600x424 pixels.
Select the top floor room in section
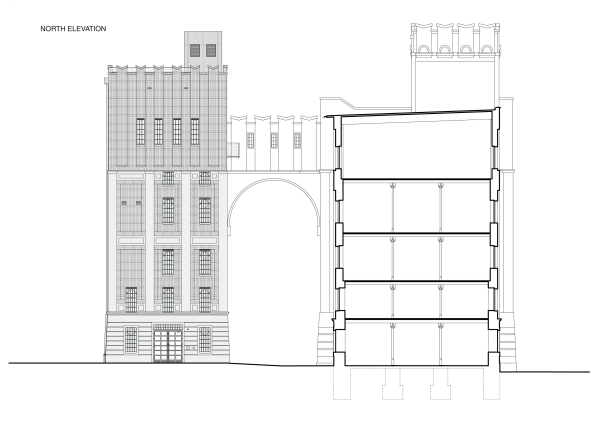click(415, 148)
